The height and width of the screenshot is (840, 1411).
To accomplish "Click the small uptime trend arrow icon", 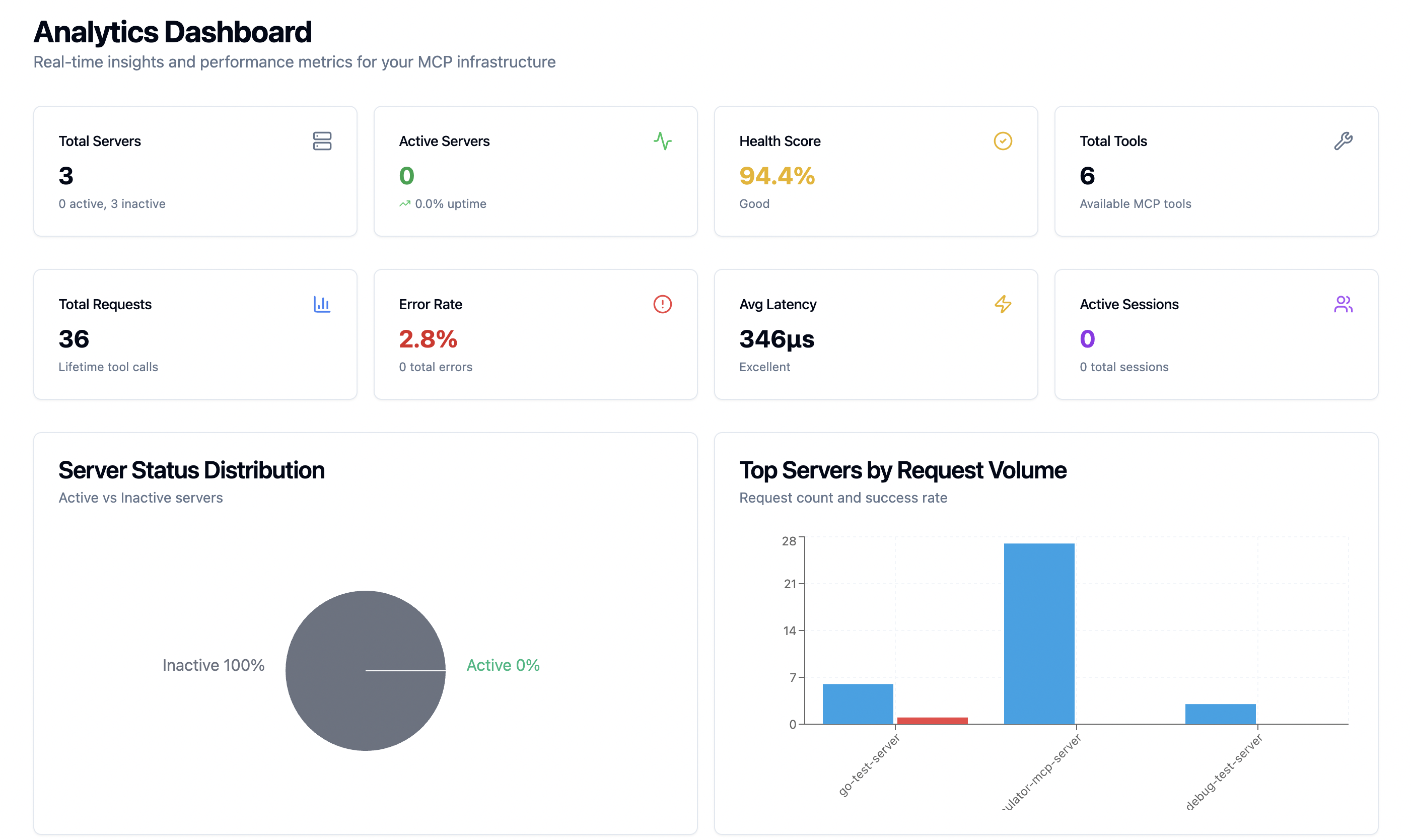I will pos(404,204).
